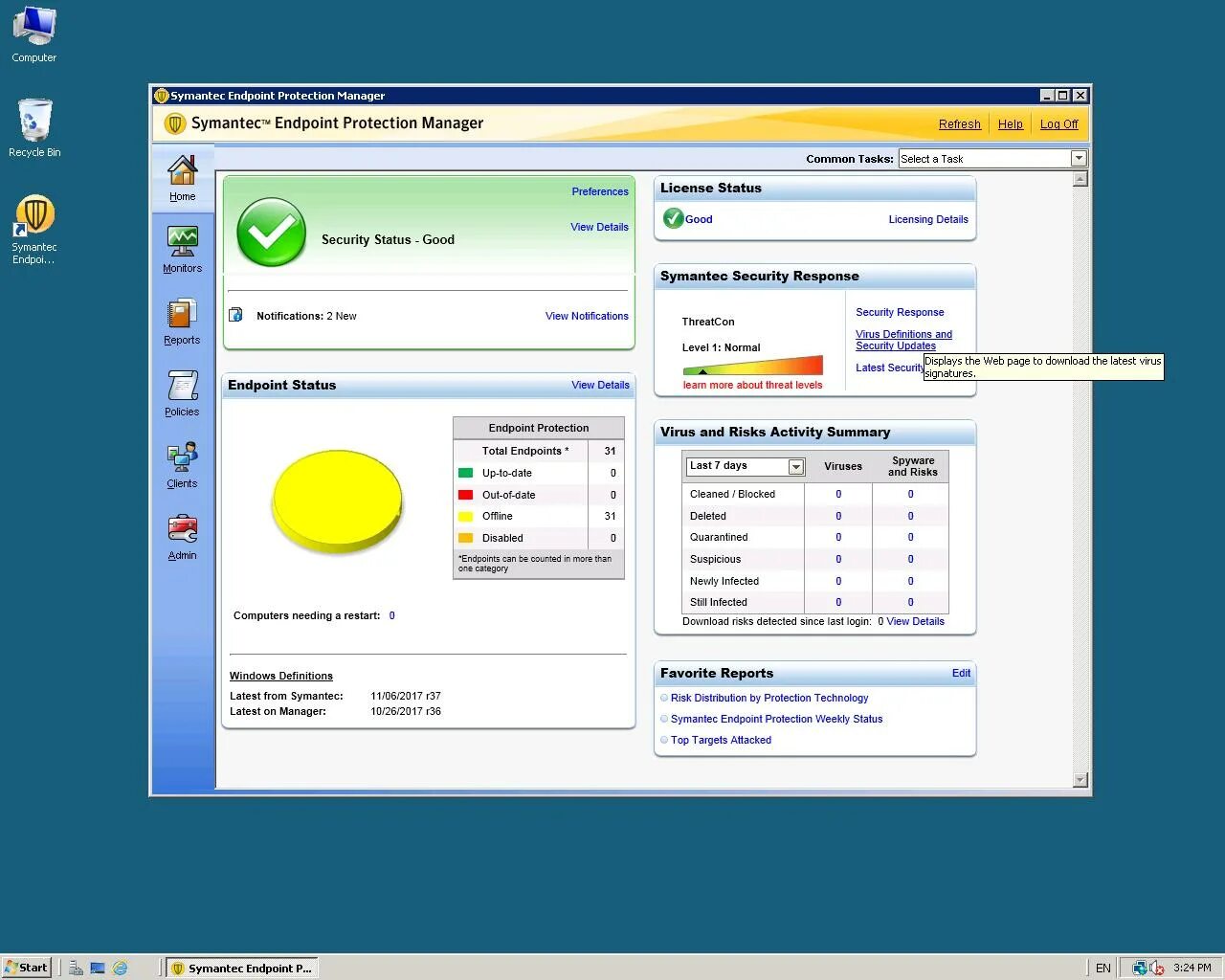
Task: Click the License Status good checkmark icon
Action: [x=673, y=218]
